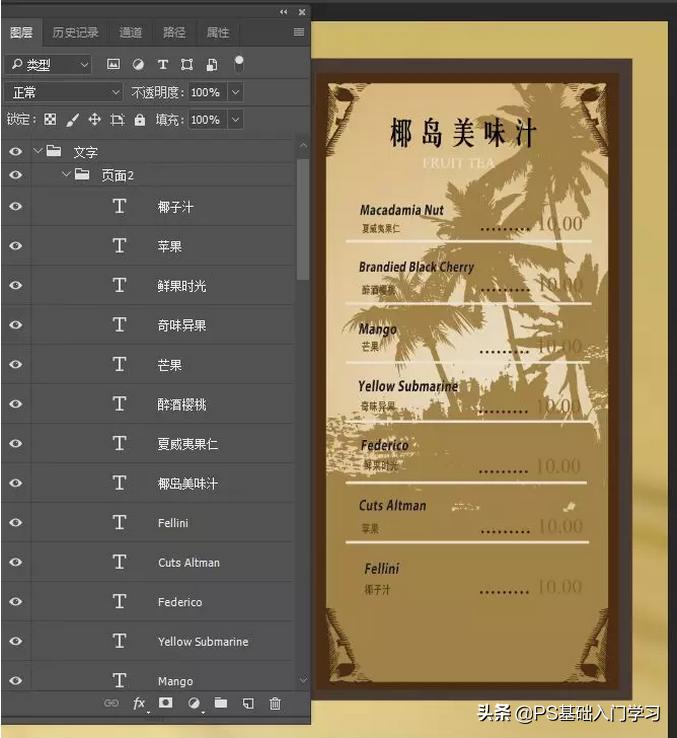Filter layers by adjustment layer icon
The width and height of the screenshot is (677, 738).
point(138,64)
